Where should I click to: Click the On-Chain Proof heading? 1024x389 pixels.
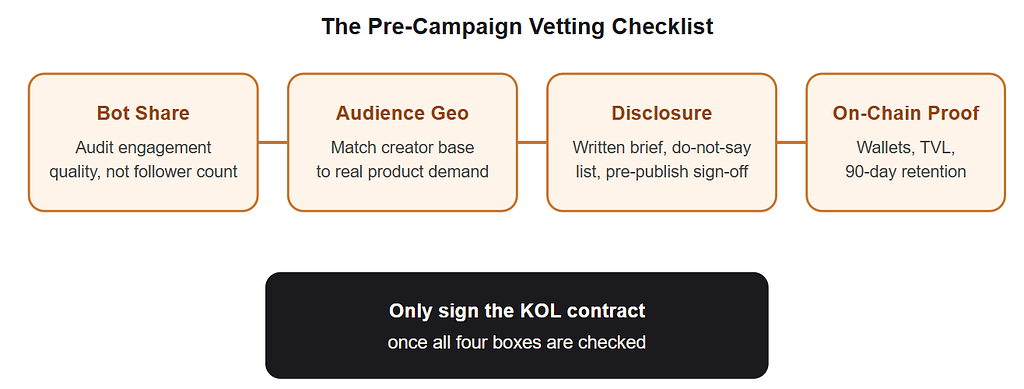point(906,113)
